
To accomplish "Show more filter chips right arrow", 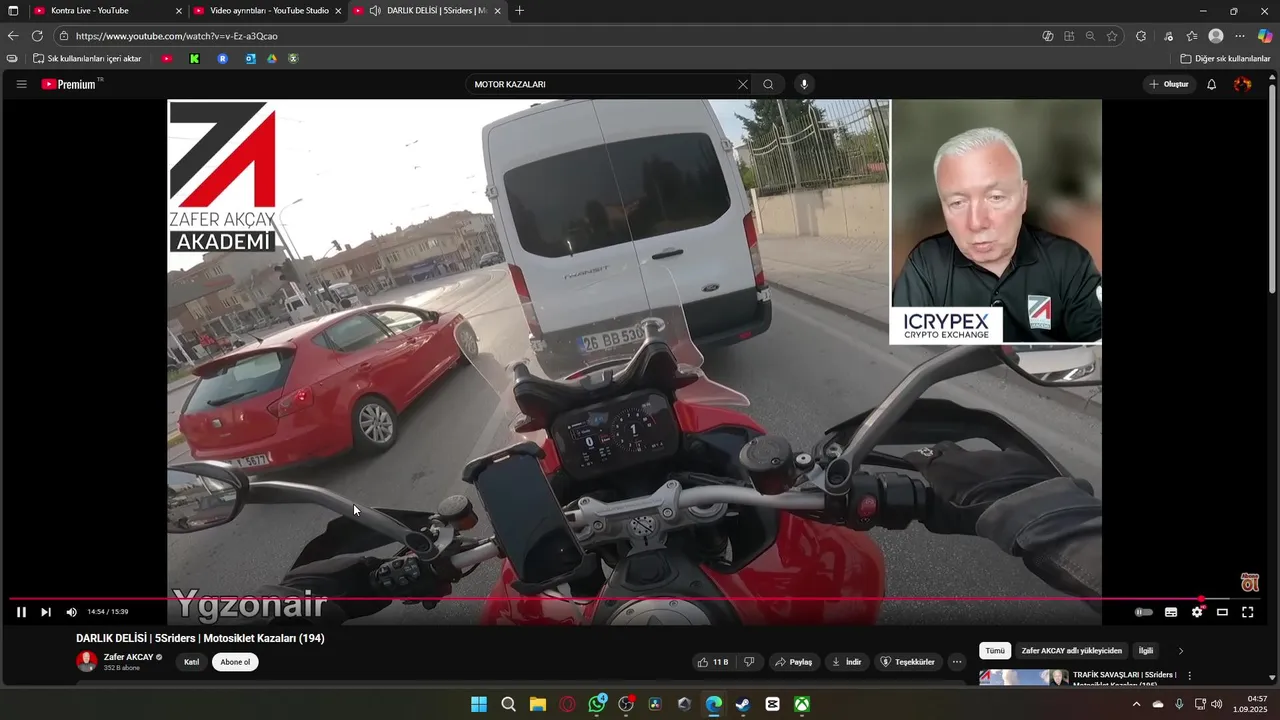I will [1181, 651].
